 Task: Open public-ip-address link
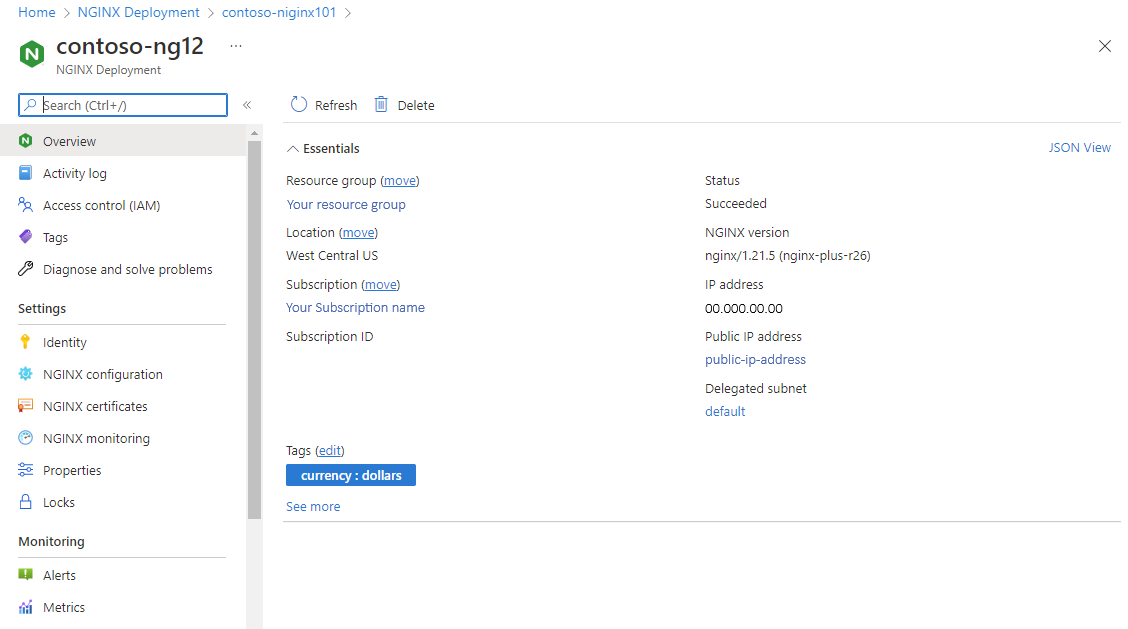coord(755,359)
